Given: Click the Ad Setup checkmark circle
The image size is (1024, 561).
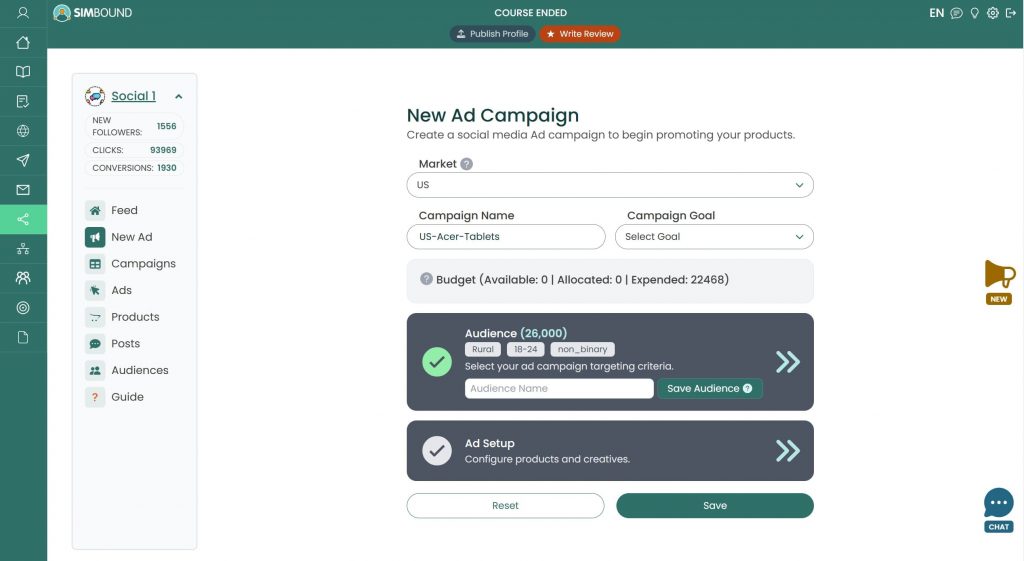Looking at the screenshot, I should pyautogui.click(x=437, y=451).
